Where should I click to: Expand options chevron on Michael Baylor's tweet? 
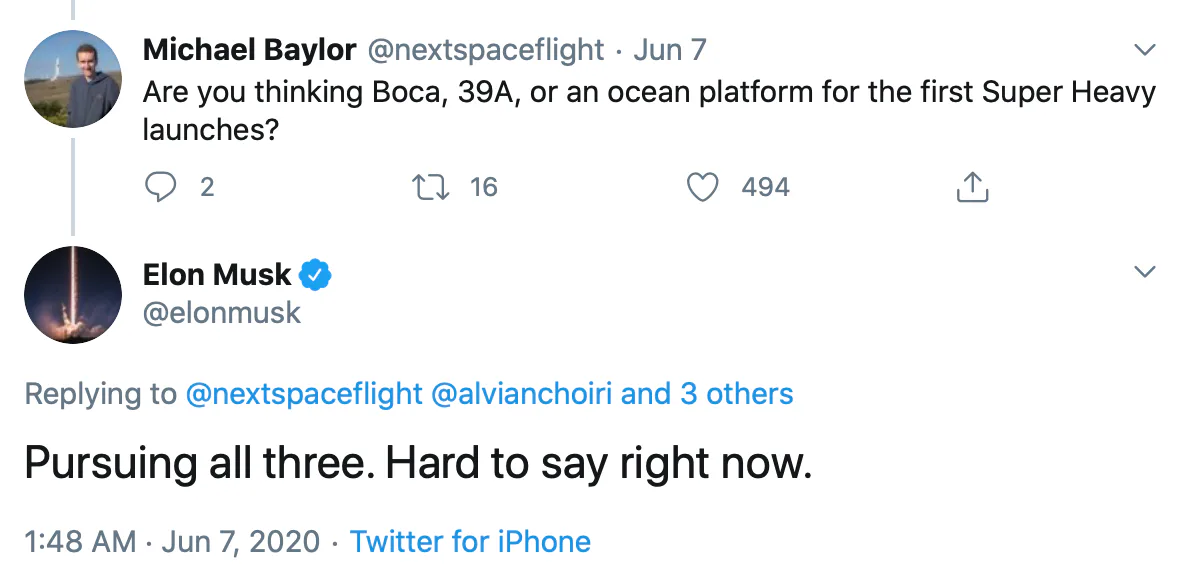point(1144,50)
